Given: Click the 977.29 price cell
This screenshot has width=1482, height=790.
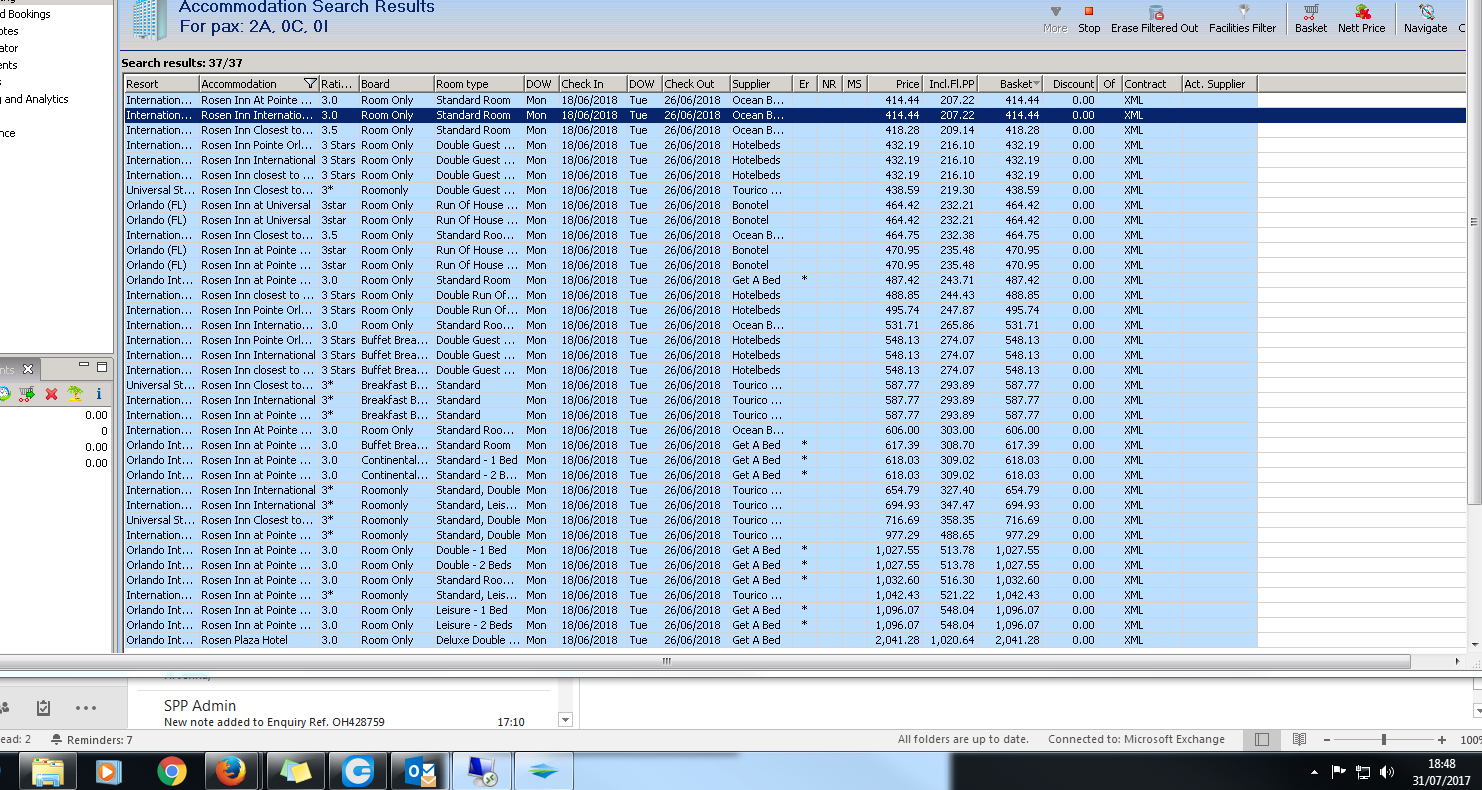Looking at the screenshot, I should click(x=895, y=535).
